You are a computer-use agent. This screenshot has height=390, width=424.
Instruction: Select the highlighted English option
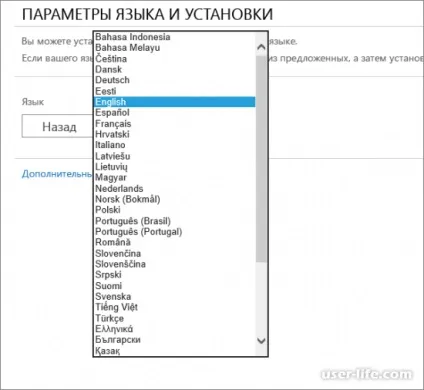point(175,102)
